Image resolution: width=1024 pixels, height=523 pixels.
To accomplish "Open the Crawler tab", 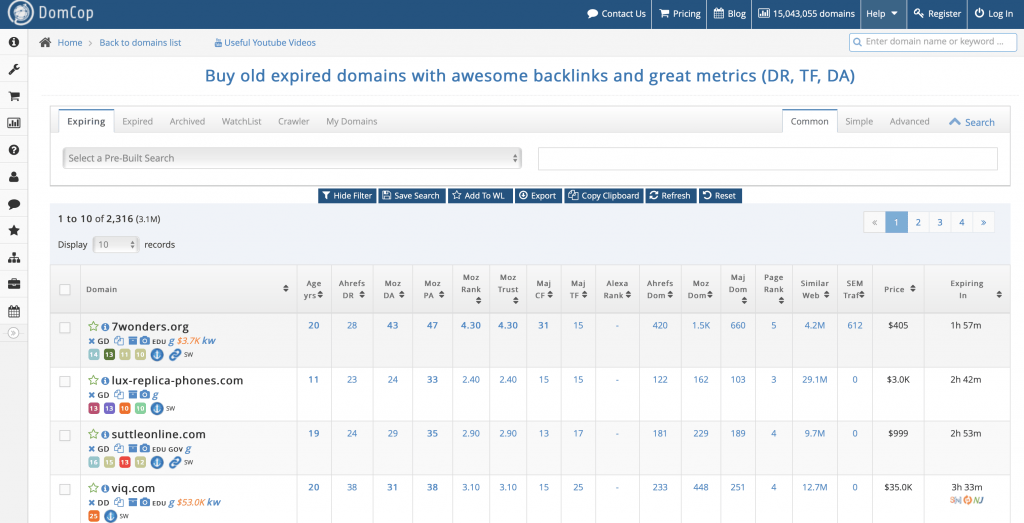I will click(x=294, y=121).
